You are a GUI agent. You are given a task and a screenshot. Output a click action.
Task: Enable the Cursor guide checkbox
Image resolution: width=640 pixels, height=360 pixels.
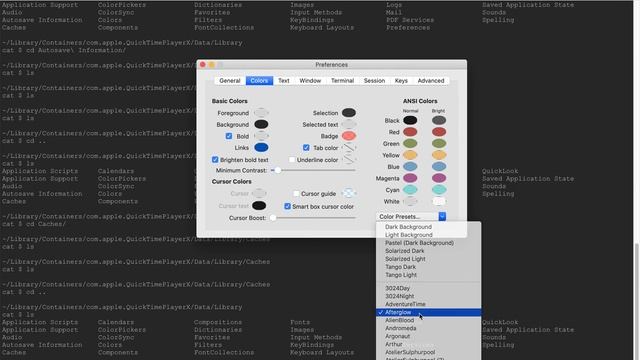pos(296,193)
